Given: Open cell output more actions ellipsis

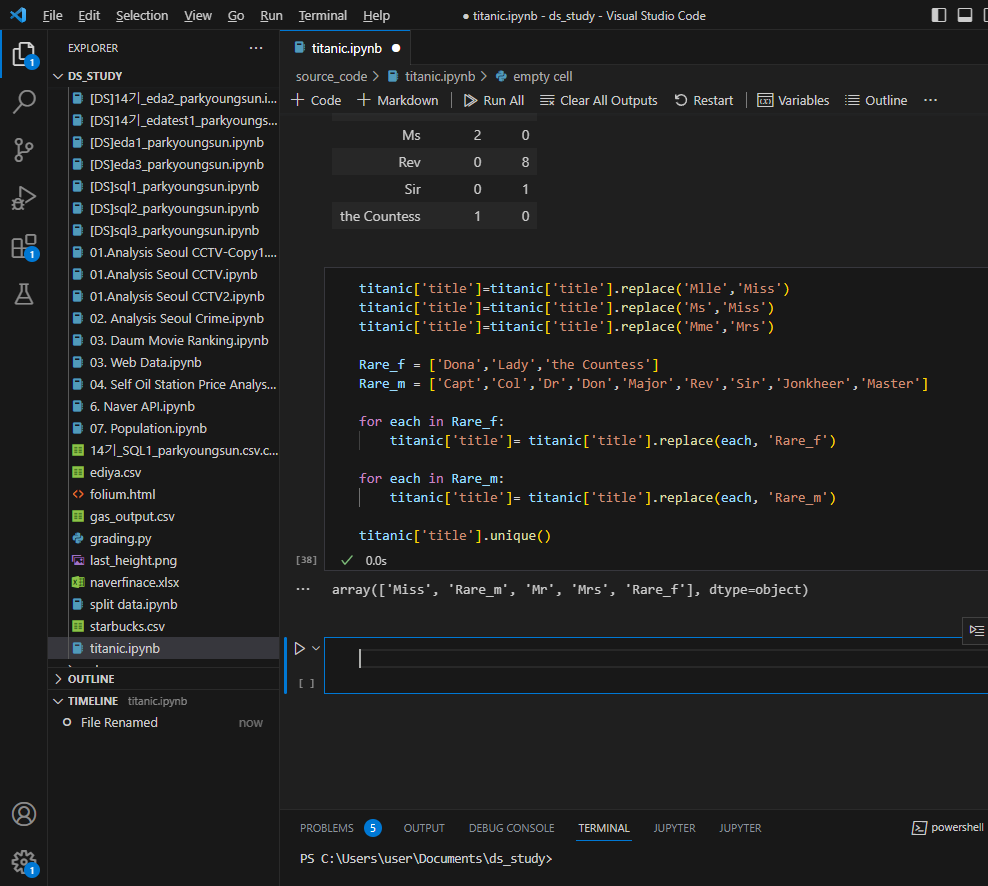Looking at the screenshot, I should click(x=303, y=590).
